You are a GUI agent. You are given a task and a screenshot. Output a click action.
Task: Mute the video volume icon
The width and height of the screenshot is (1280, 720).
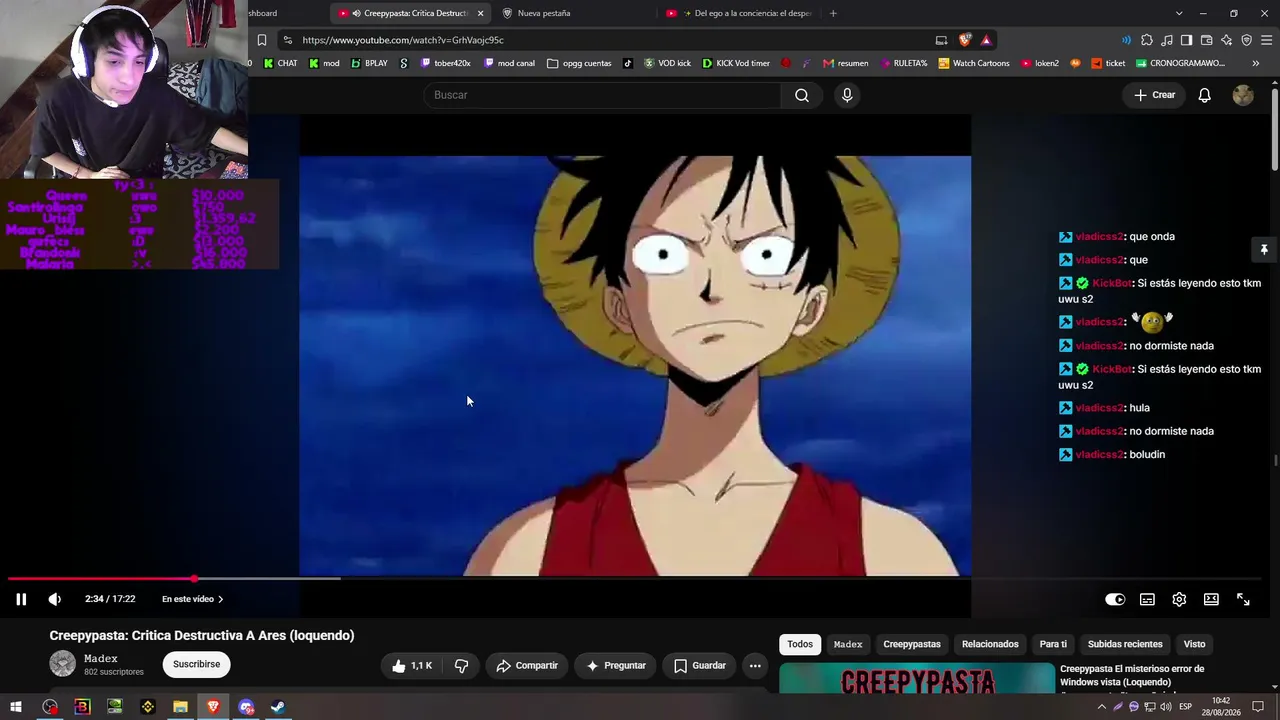pos(55,599)
